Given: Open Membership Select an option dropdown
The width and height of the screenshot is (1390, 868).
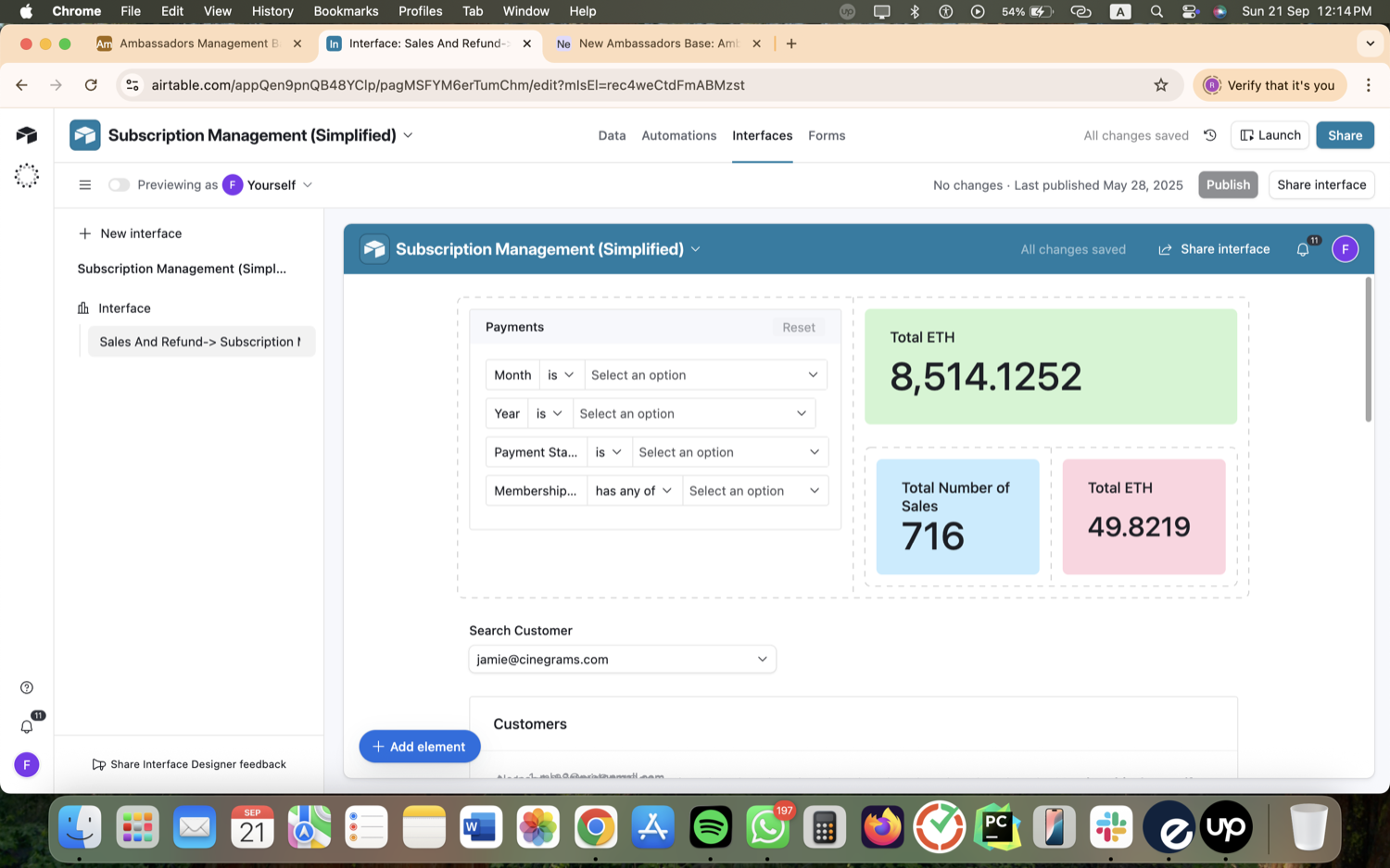Looking at the screenshot, I should [754, 491].
